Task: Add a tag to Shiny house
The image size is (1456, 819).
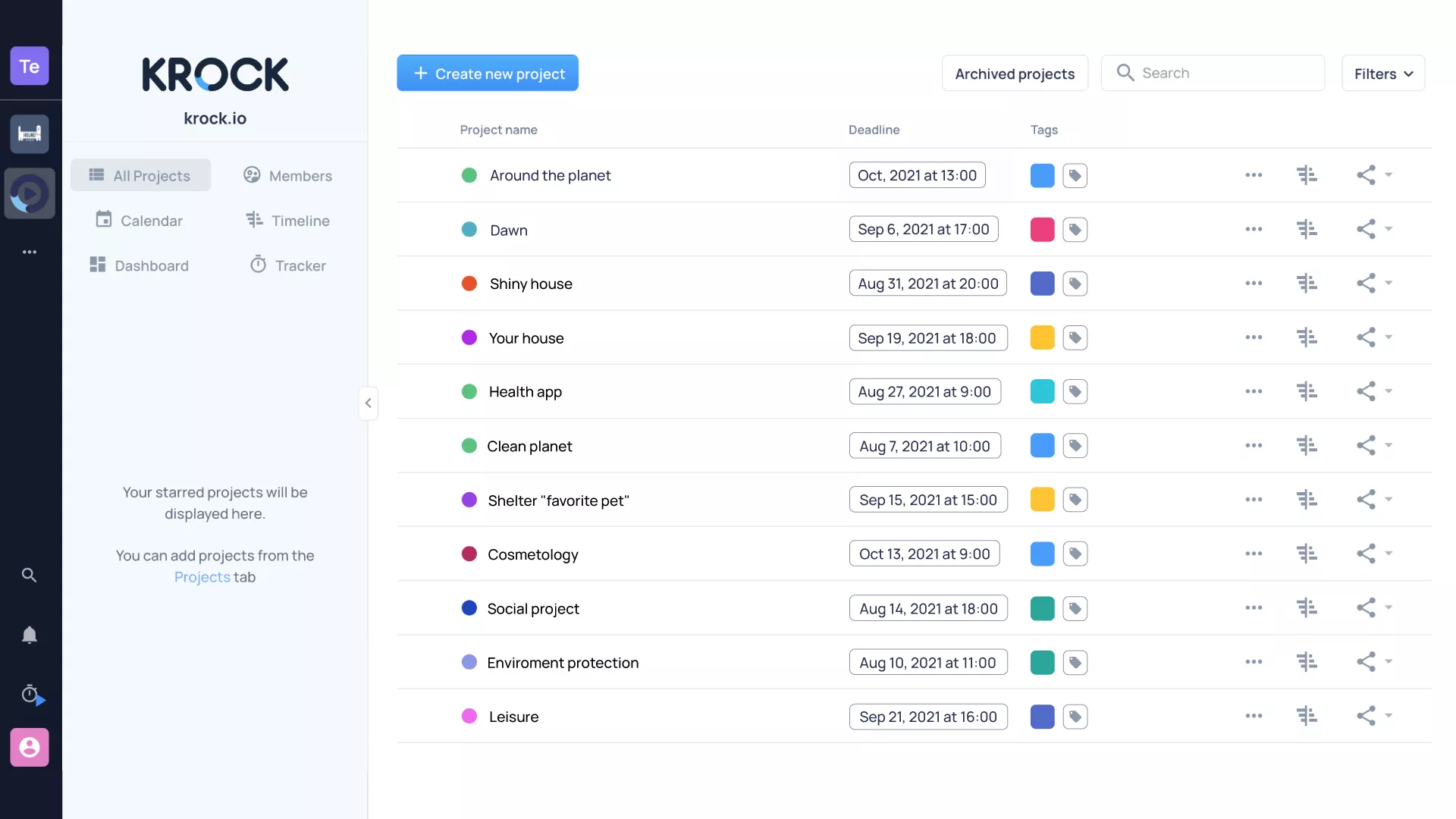Action: pos(1075,284)
